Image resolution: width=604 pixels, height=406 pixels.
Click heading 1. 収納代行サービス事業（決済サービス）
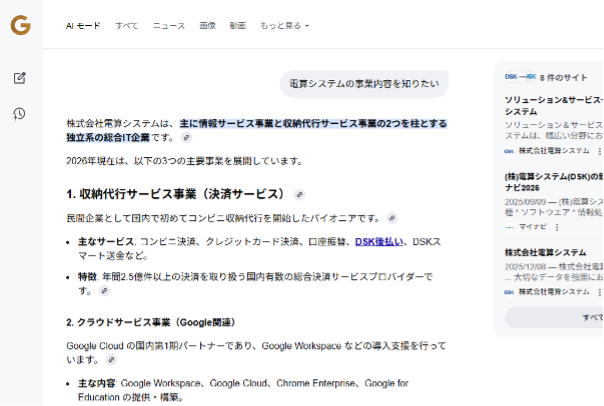click(x=175, y=194)
